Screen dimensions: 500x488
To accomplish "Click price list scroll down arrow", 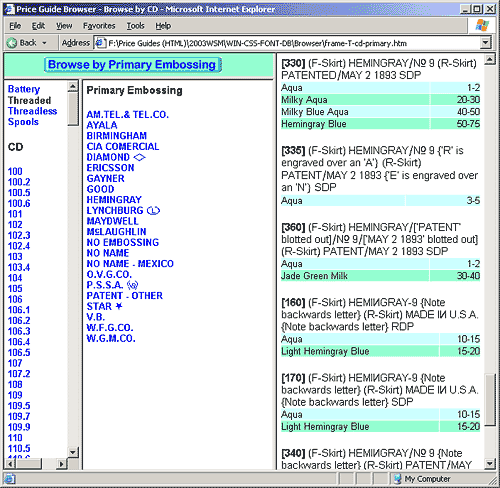I will point(490,464).
